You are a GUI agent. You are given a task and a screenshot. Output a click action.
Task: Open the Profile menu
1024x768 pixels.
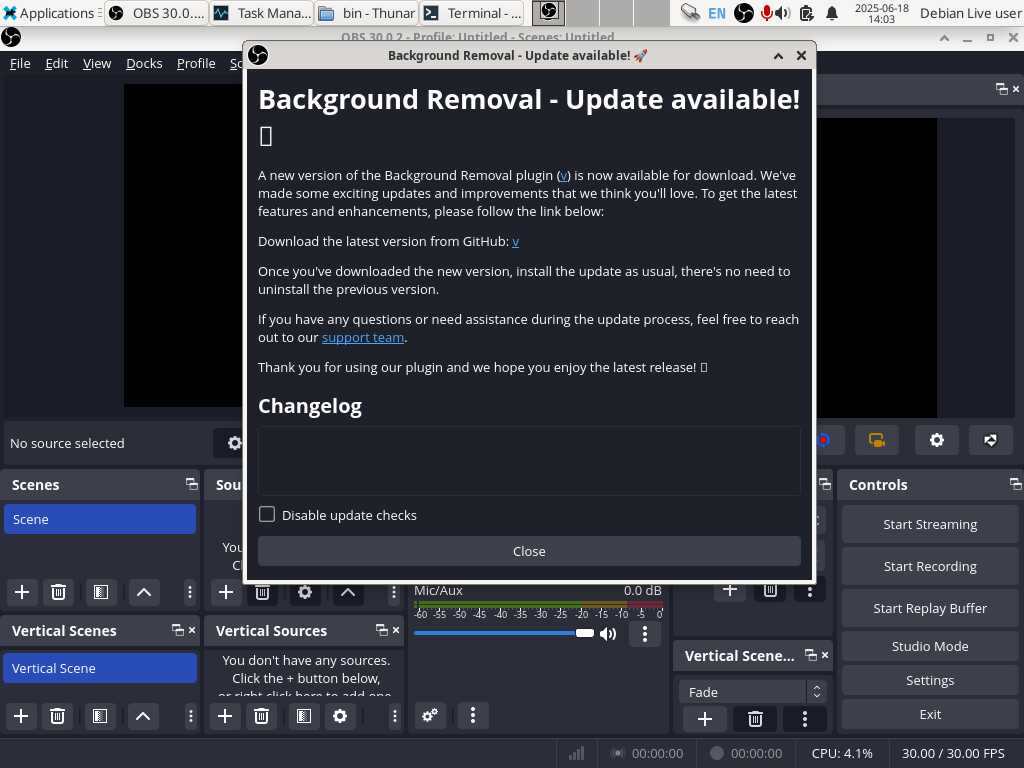tap(196, 63)
